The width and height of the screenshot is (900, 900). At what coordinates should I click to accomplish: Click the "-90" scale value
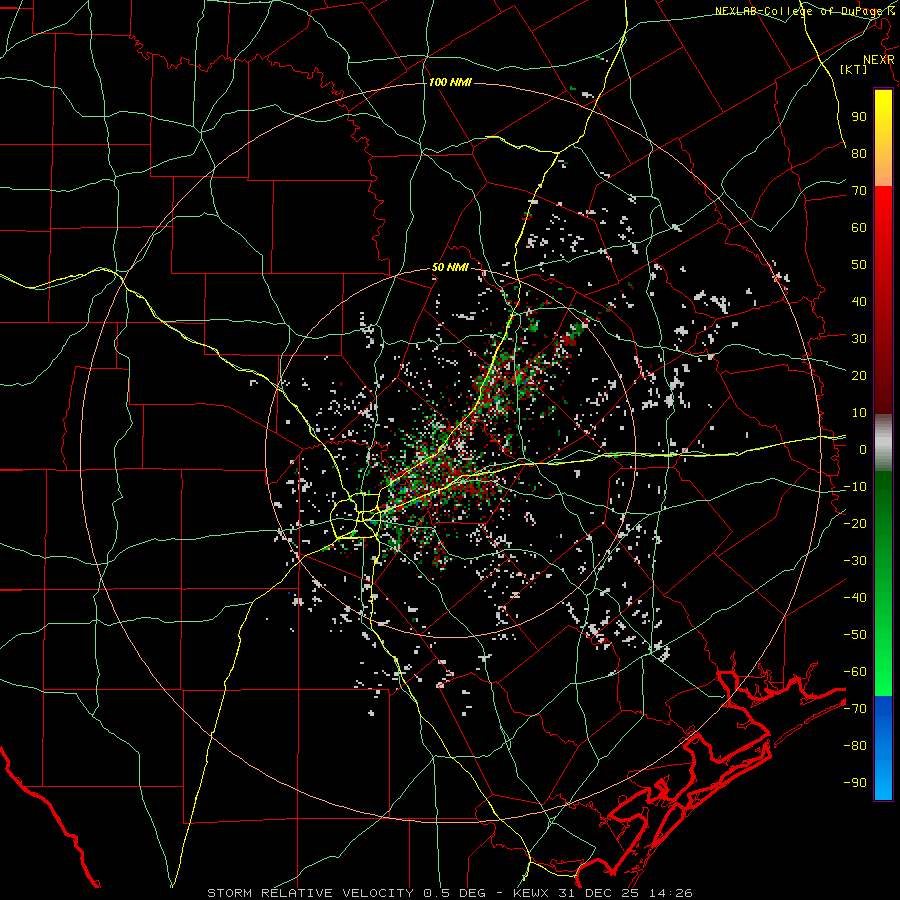click(855, 783)
